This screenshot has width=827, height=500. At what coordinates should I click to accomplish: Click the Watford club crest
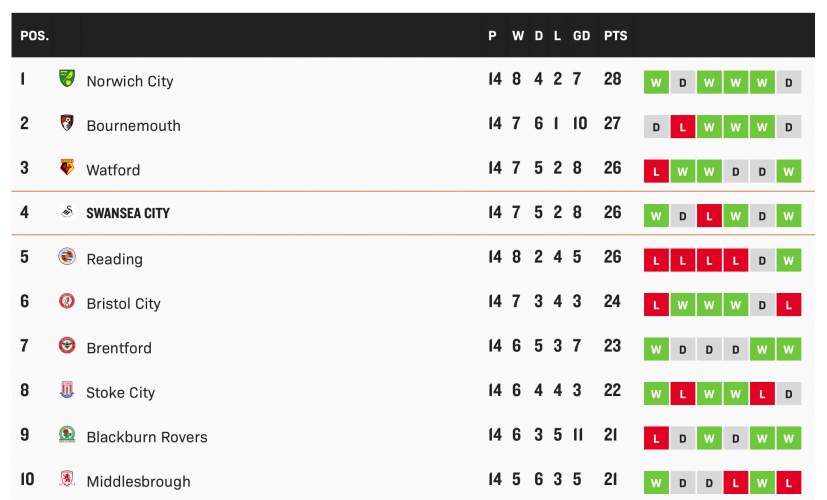(x=67, y=168)
